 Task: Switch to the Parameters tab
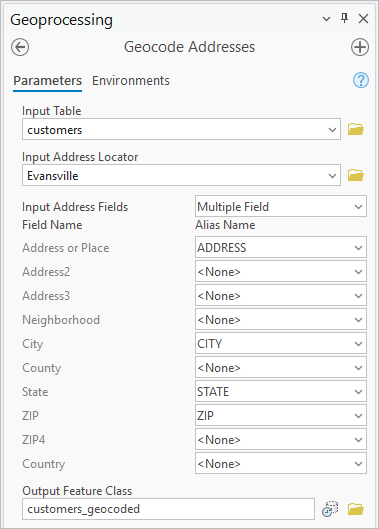tap(48, 81)
